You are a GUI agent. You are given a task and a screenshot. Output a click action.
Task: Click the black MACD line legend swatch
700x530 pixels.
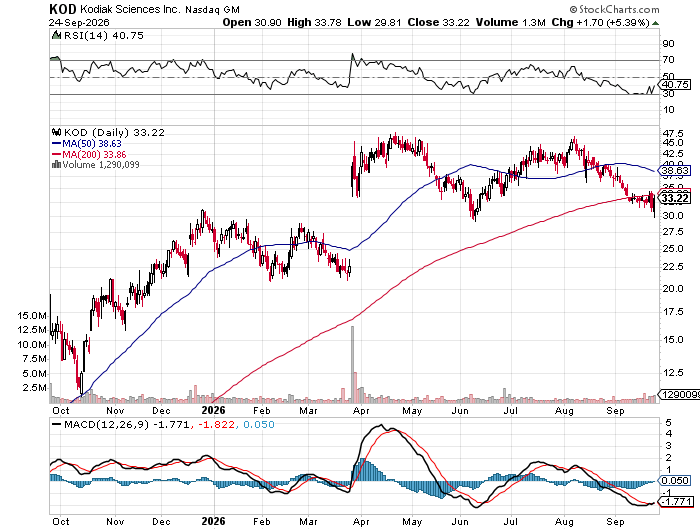(56, 424)
